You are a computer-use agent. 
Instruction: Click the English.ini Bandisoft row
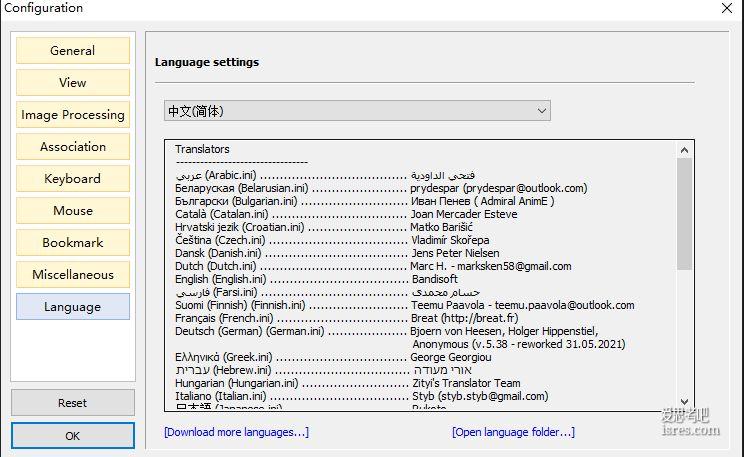pyautogui.click(x=316, y=279)
